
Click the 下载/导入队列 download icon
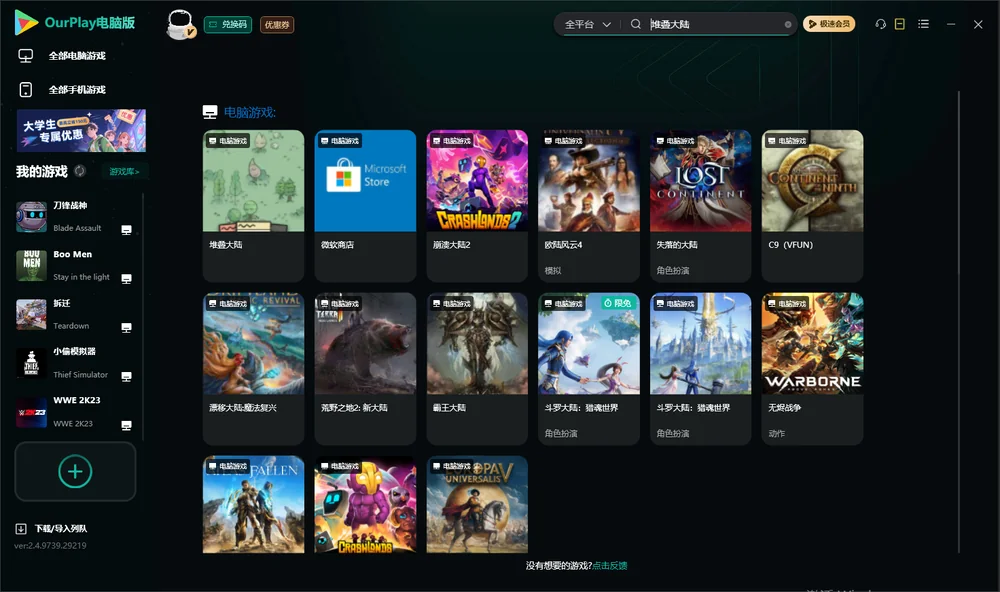(x=21, y=529)
